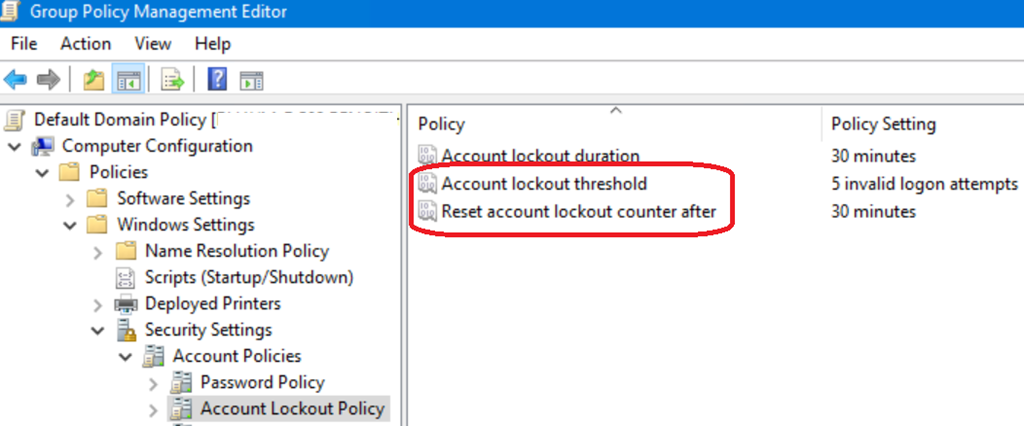The image size is (1024, 426).
Task: Select Account Policies tree item
Action: pyautogui.click(x=236, y=356)
